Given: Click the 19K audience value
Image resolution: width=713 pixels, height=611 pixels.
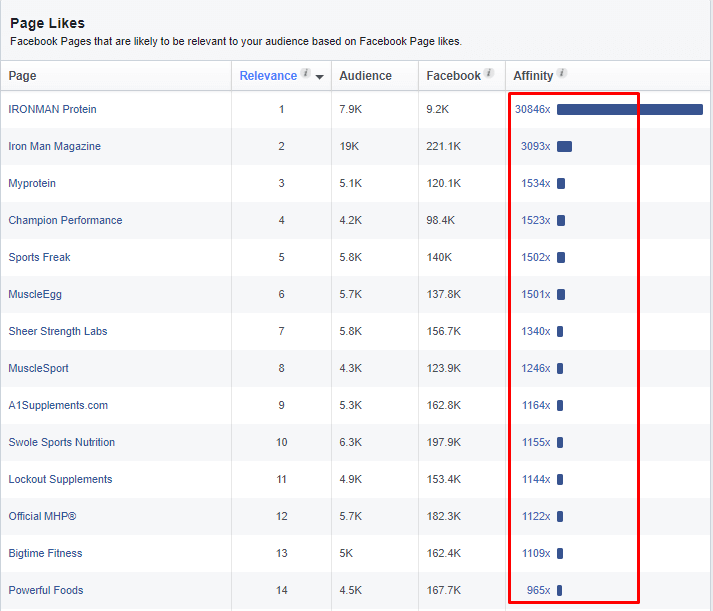Looking at the screenshot, I should coord(349,146).
